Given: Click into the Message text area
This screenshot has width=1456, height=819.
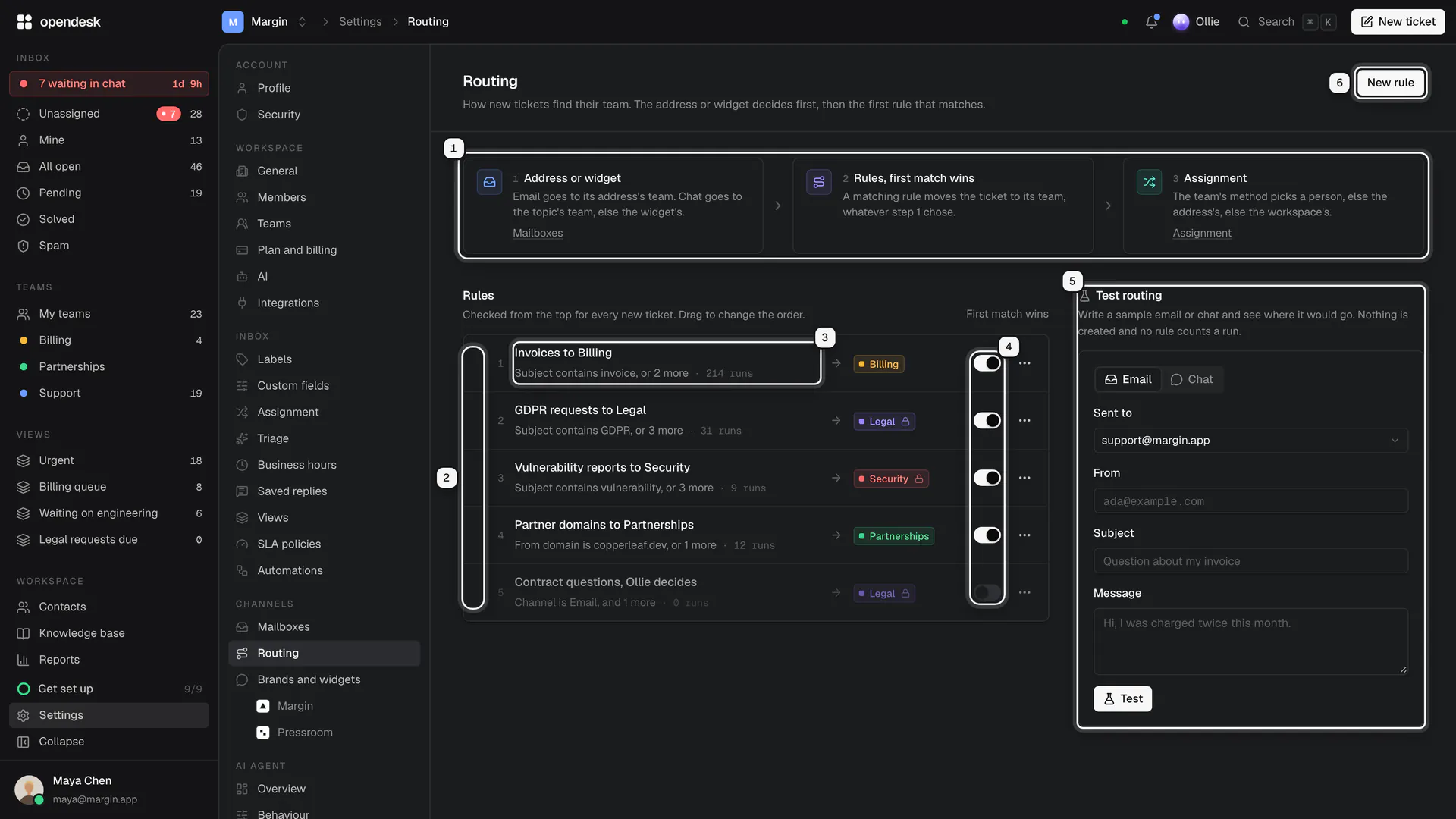Looking at the screenshot, I should [x=1250, y=642].
